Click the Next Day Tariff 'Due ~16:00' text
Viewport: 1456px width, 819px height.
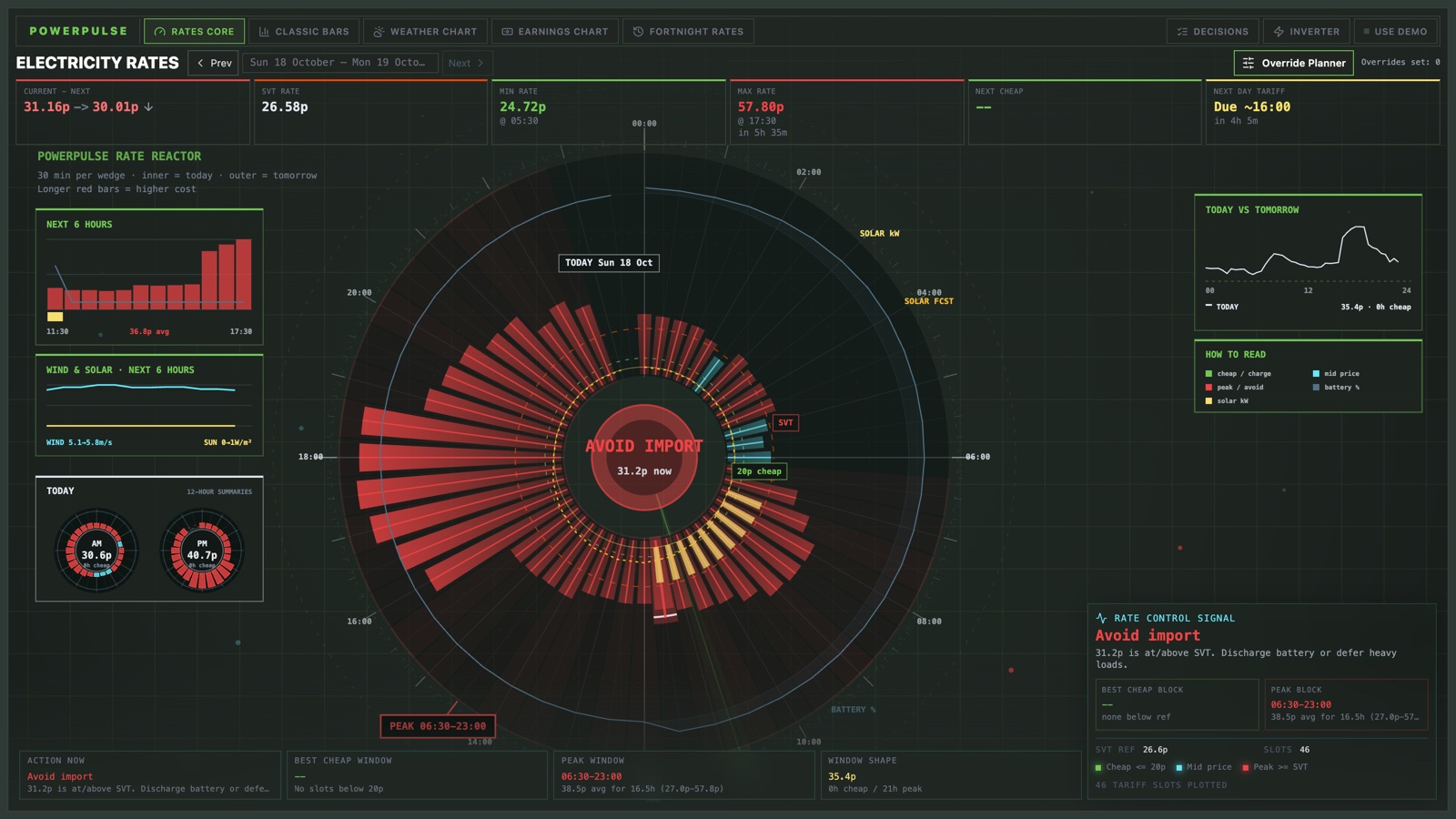click(x=1252, y=106)
